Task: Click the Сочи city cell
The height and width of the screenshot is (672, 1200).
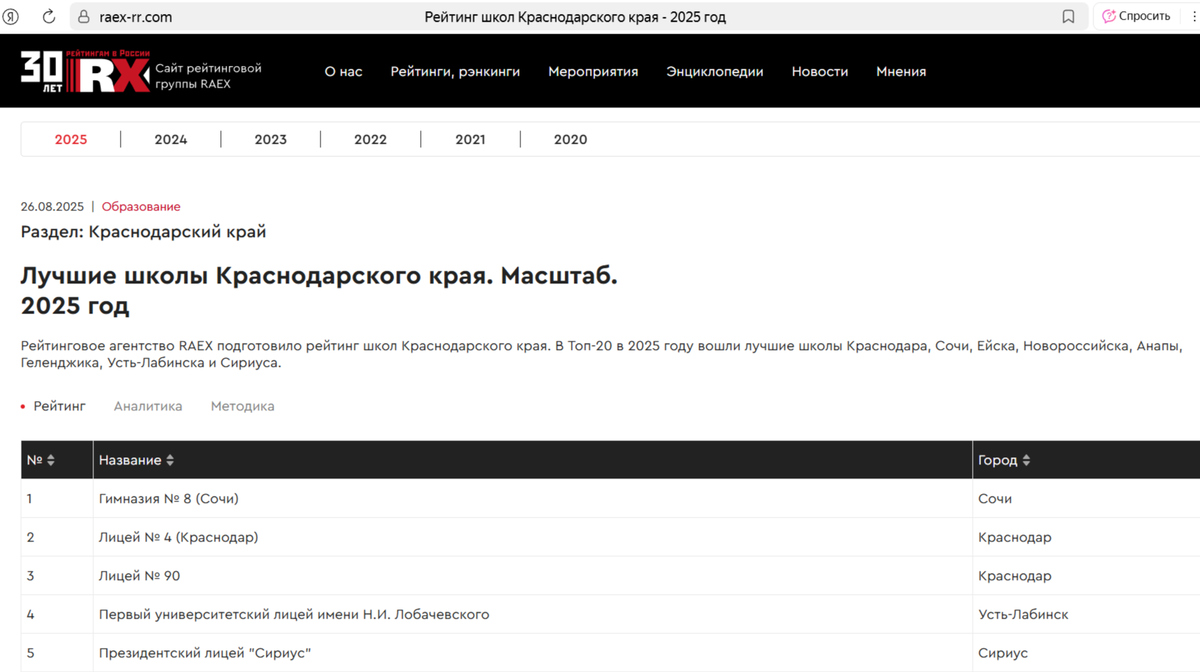Action: (x=995, y=498)
